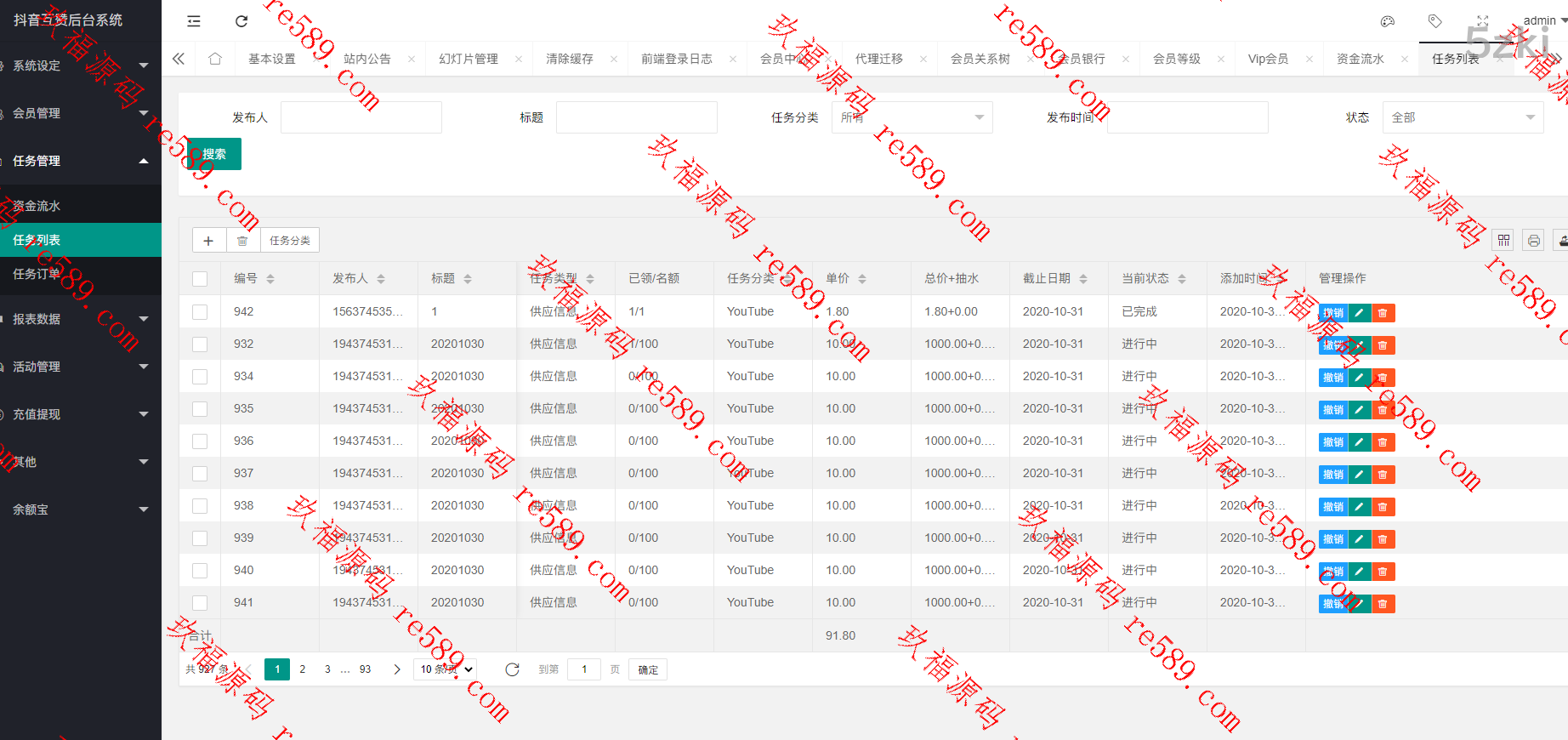Viewport: 1568px width, 740px height.
Task: Click the home tab icon
Action: tap(215, 59)
